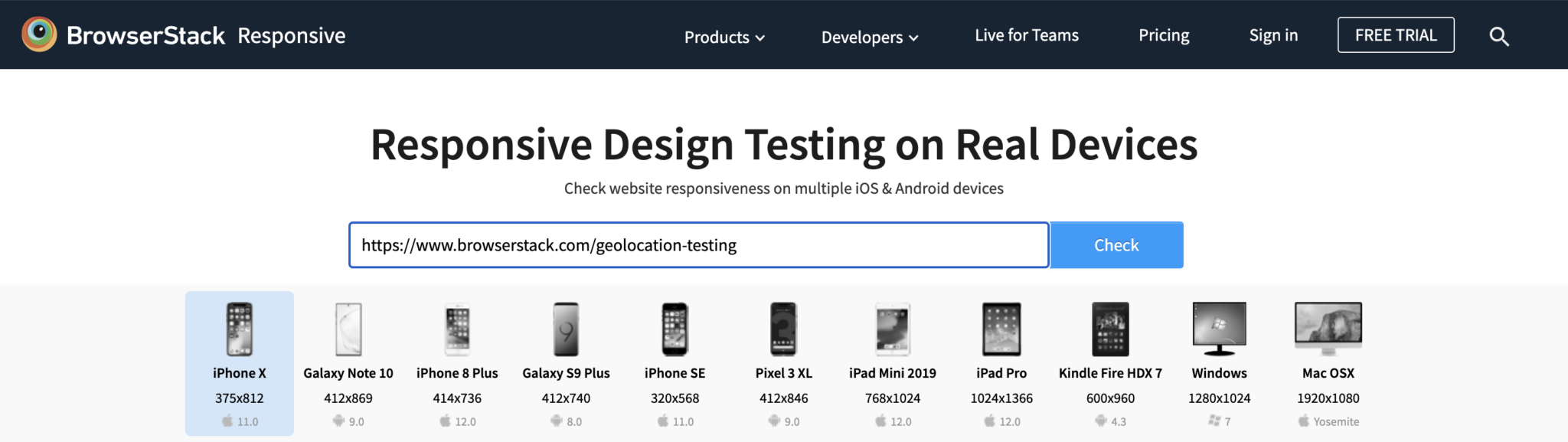Select the iPhone X device icon
The height and width of the screenshot is (442, 1568).
point(239,329)
